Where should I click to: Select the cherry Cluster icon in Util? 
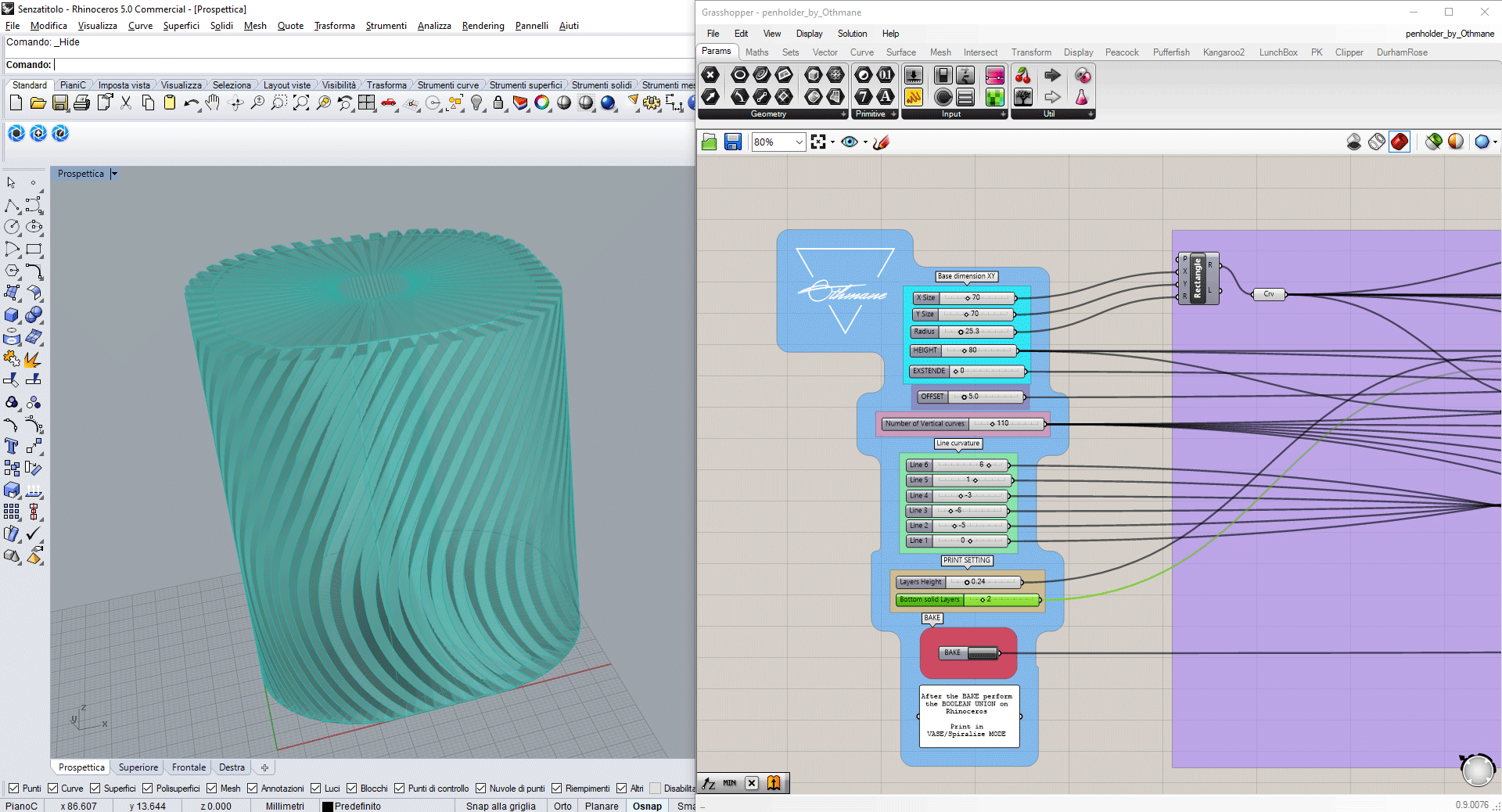pyautogui.click(x=1022, y=75)
